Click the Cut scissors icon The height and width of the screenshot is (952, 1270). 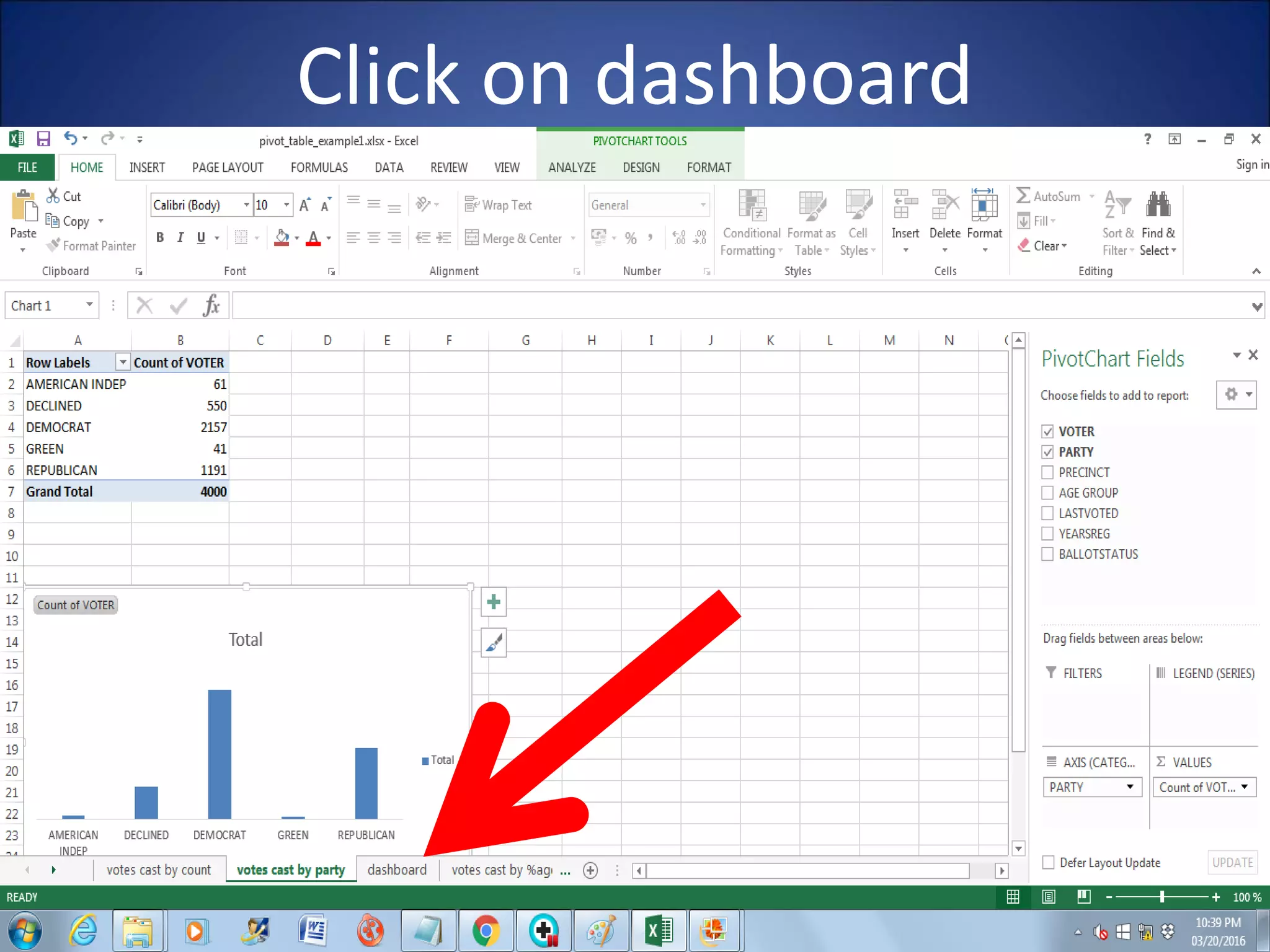(x=53, y=196)
